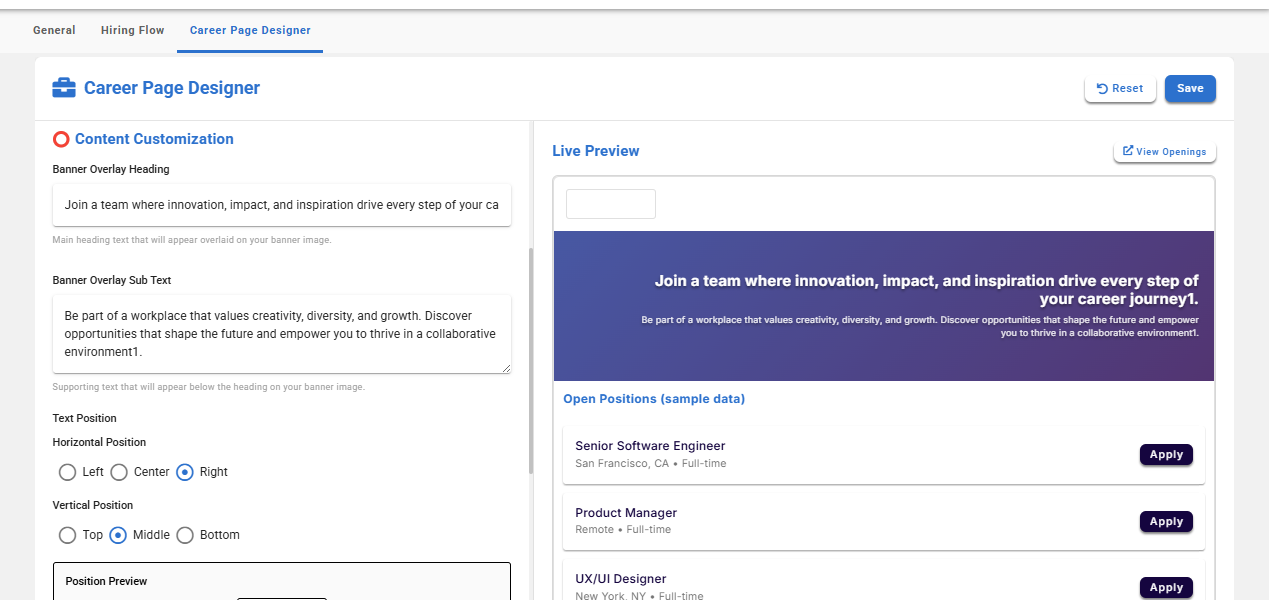Switch to the General tab
1269x600 pixels.
(54, 30)
